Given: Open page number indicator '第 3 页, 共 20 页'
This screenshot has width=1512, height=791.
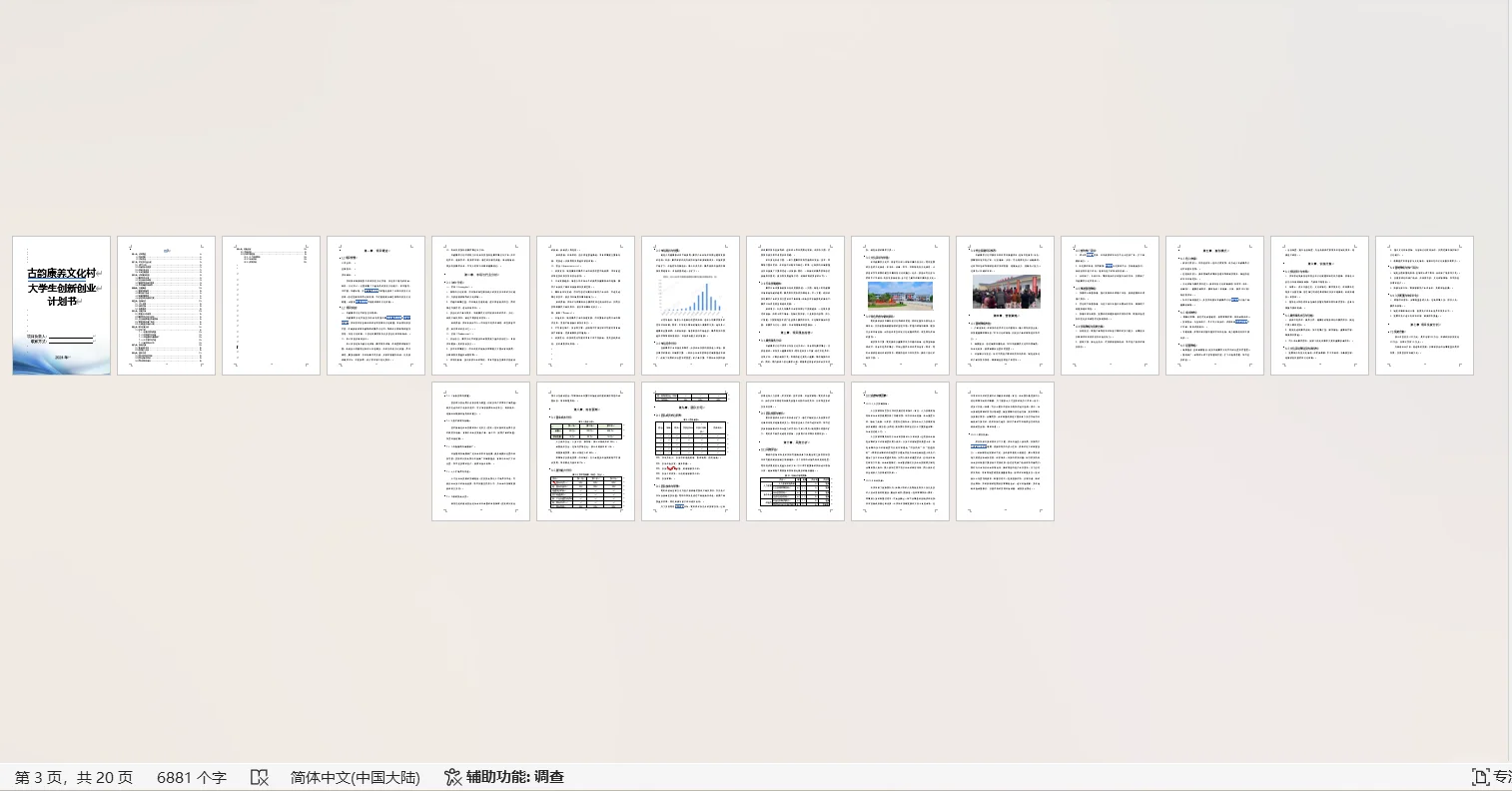Looking at the screenshot, I should tap(74, 777).
